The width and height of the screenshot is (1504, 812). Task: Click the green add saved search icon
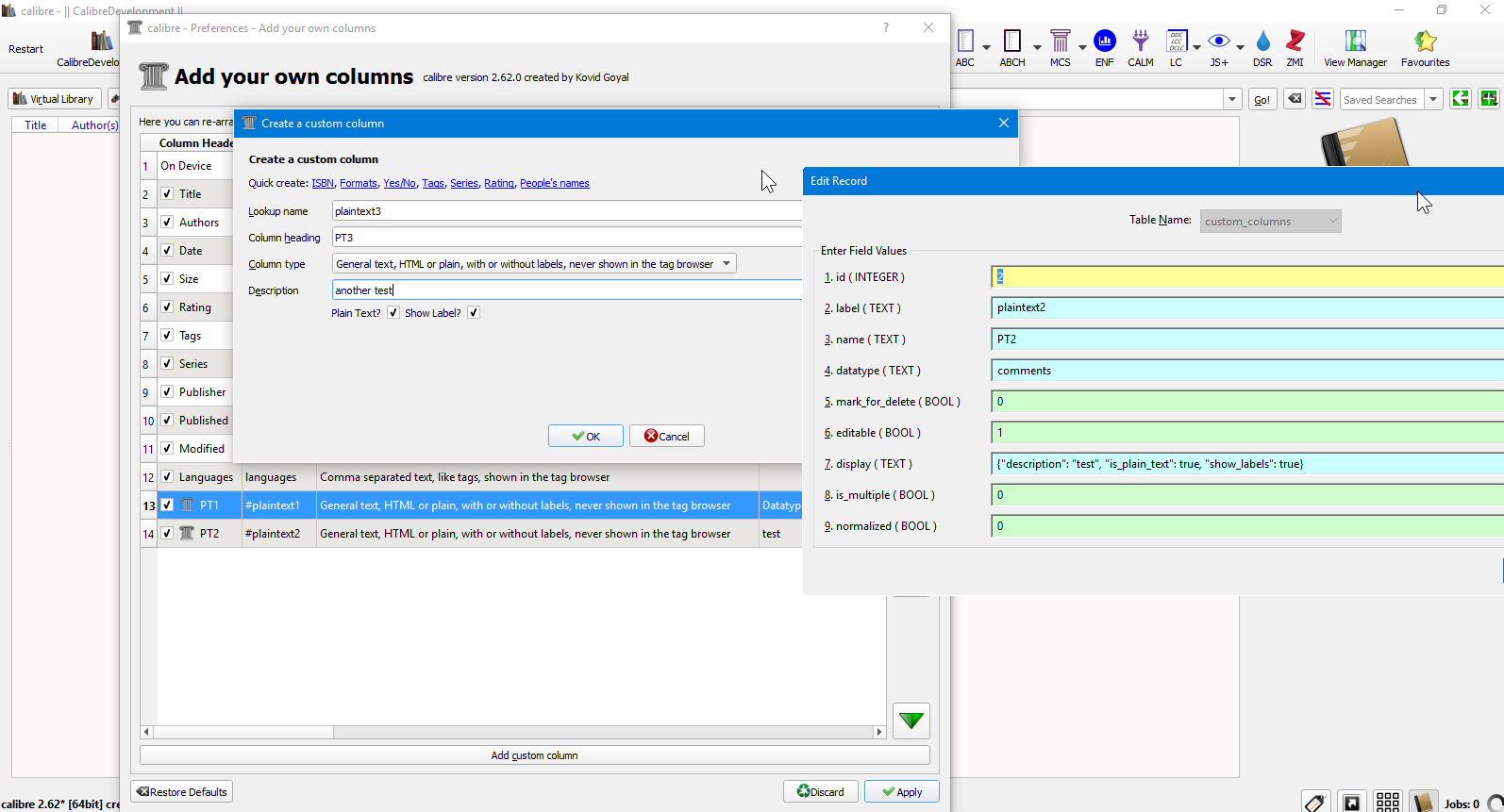click(1489, 99)
